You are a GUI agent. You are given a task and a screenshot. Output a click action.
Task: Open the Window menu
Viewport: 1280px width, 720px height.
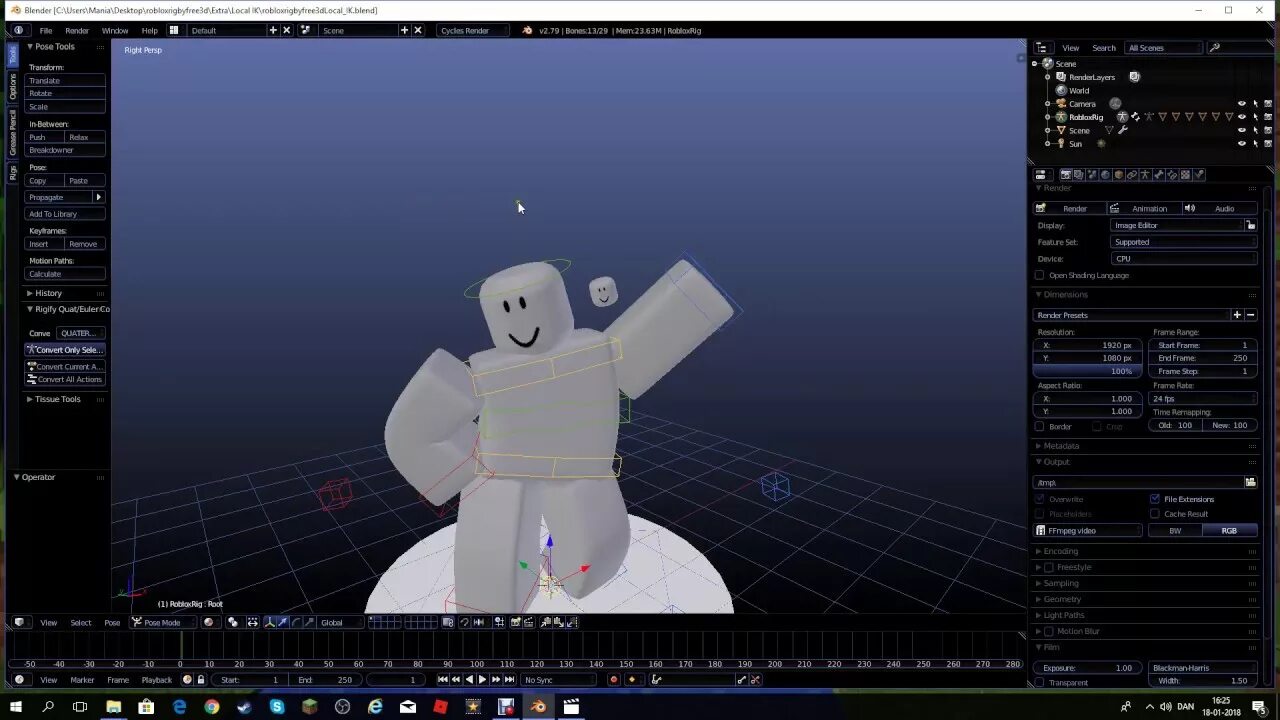(x=115, y=30)
